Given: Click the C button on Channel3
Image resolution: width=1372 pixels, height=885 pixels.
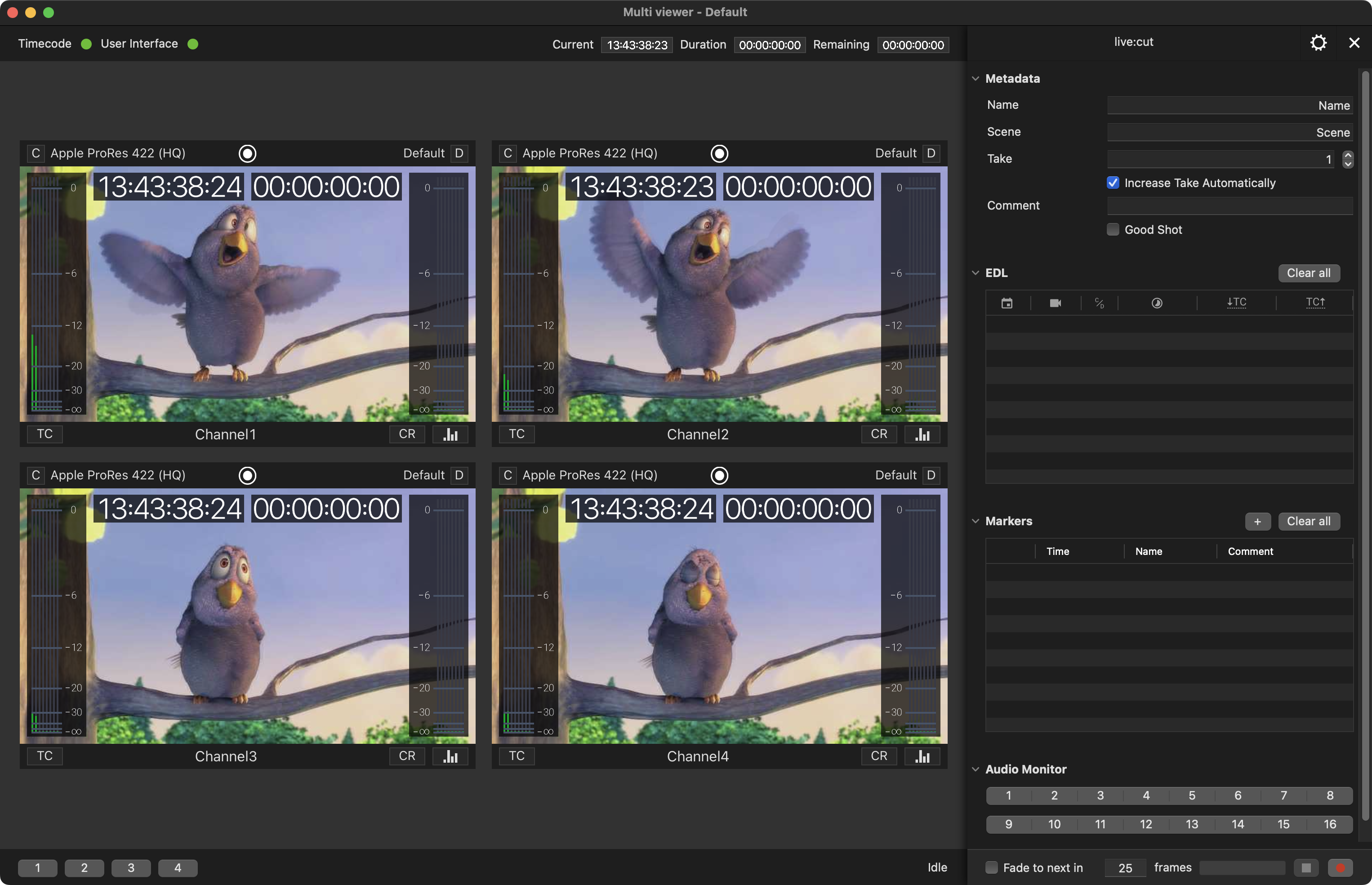Looking at the screenshot, I should [x=36, y=475].
